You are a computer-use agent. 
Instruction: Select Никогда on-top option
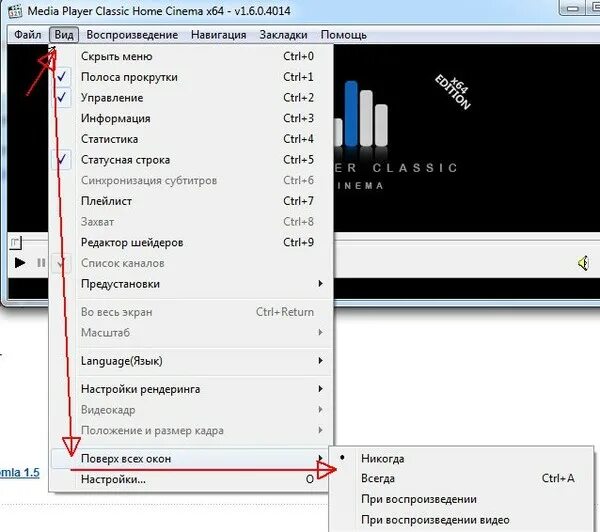(461, 458)
